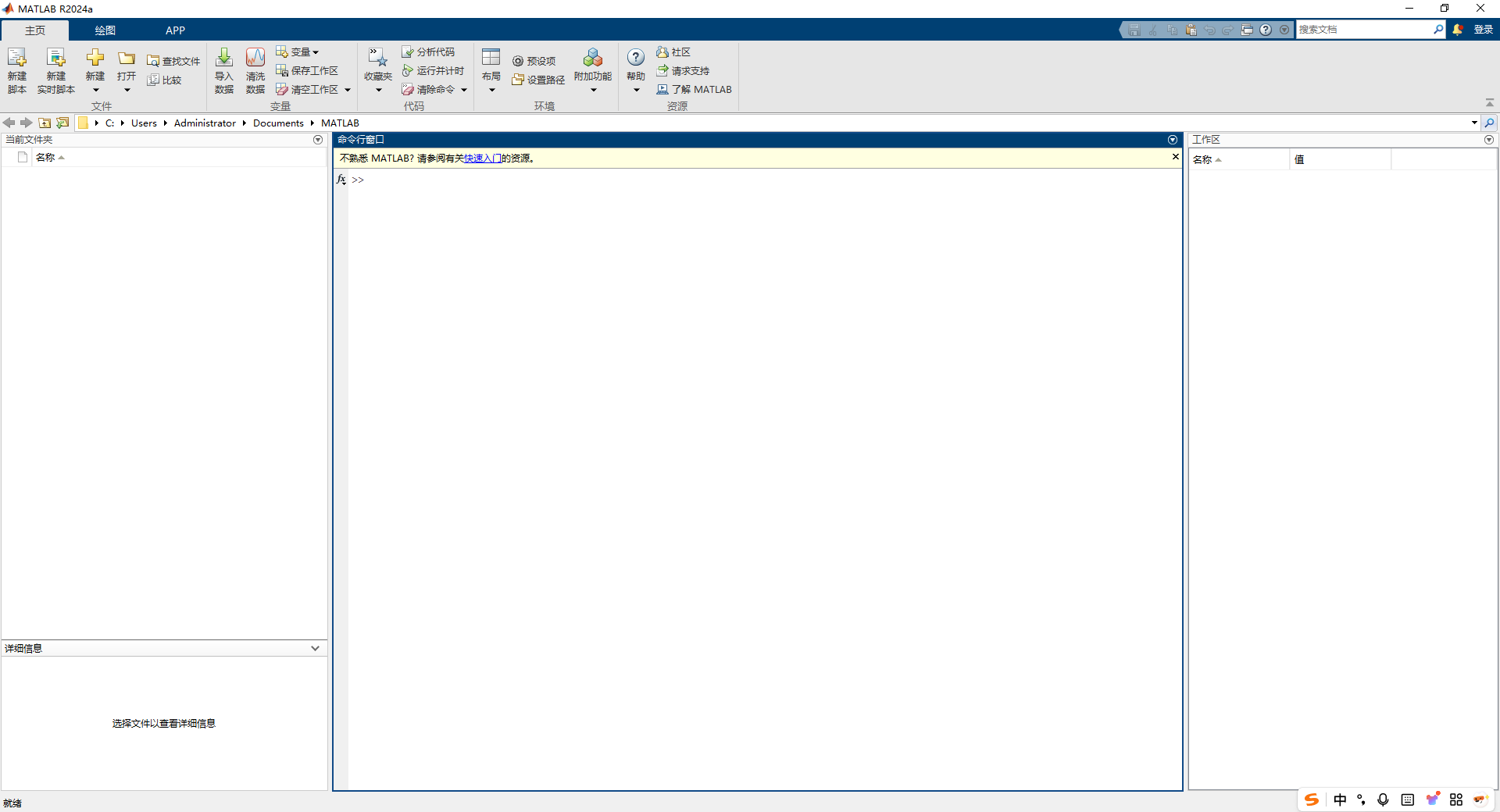Screen dimensions: 1500x812
Task: Click the Set Path (设置路径) icon
Action: pyautogui.click(x=518, y=80)
